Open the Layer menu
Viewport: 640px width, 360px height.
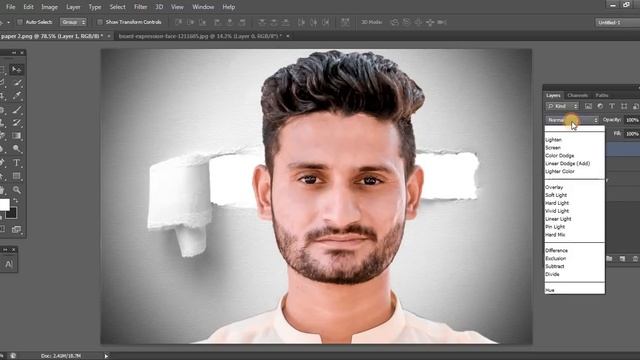(x=73, y=7)
